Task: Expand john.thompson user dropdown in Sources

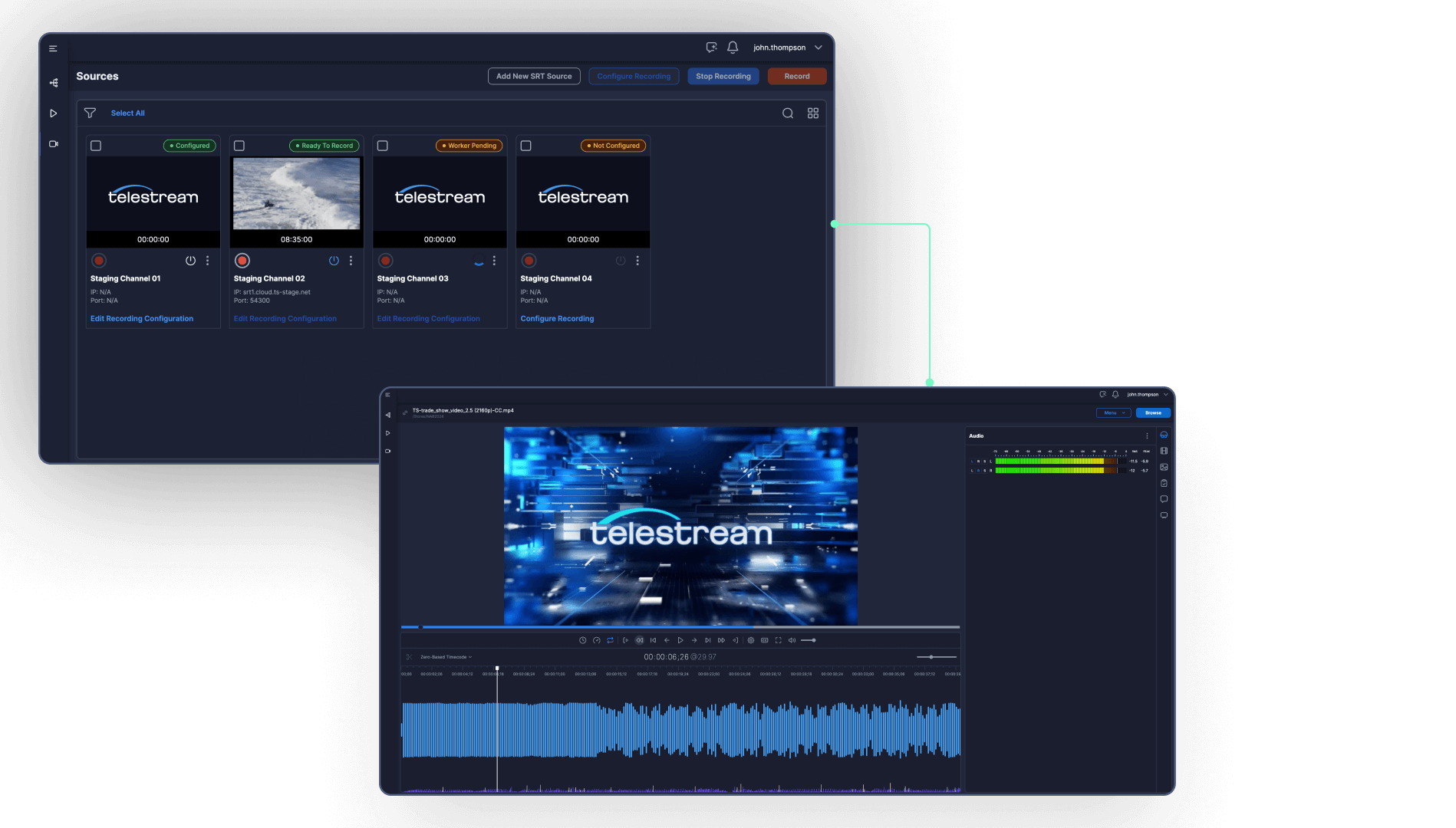Action: (819, 48)
